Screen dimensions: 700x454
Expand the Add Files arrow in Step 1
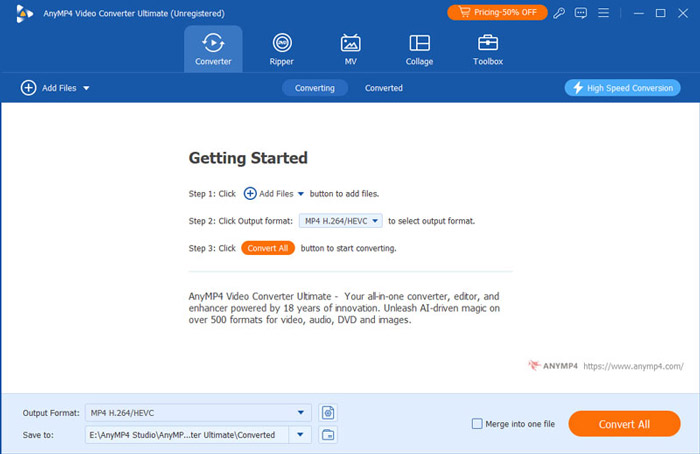coord(301,194)
